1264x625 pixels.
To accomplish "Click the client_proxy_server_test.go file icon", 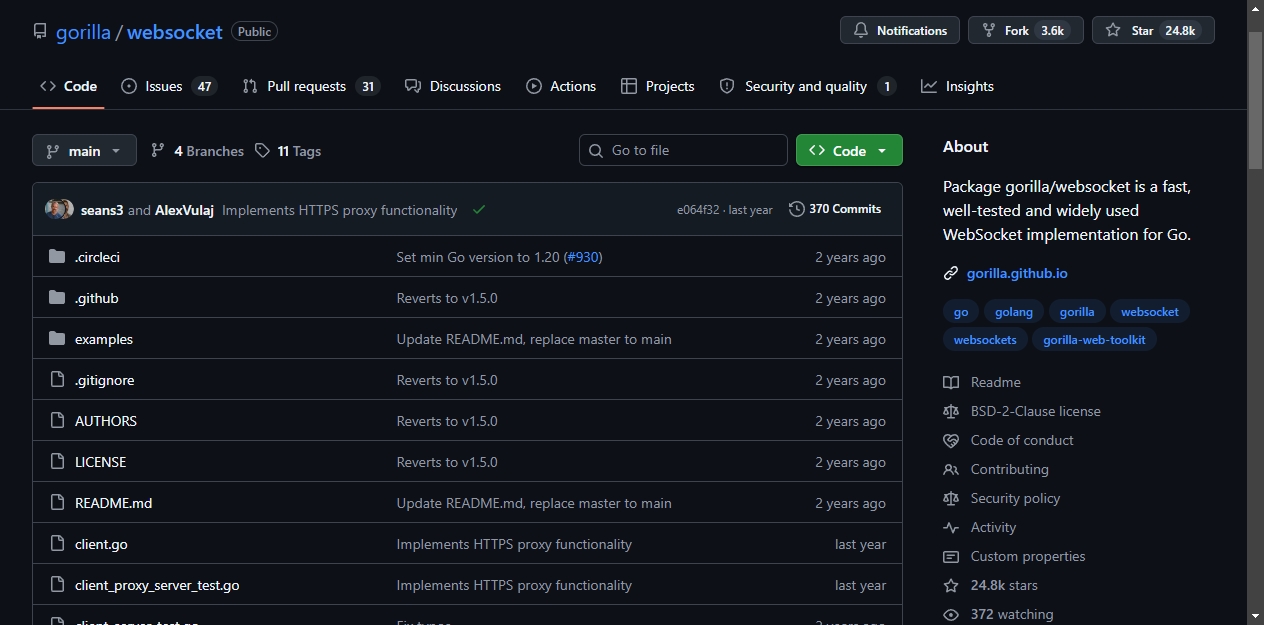I will [x=57, y=585].
